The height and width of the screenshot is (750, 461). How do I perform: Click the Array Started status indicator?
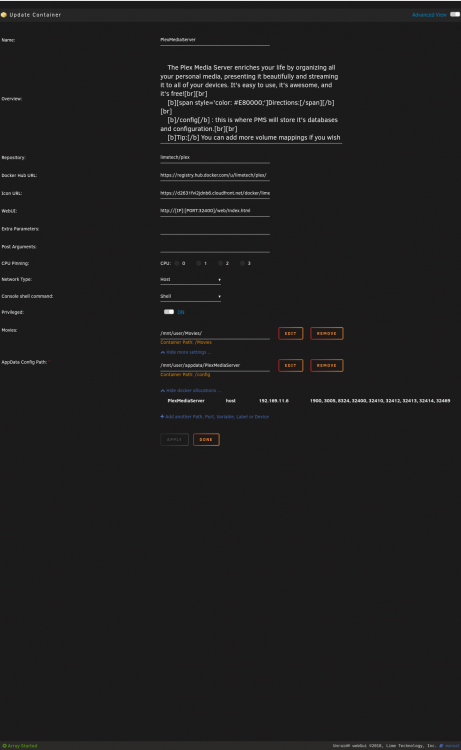point(20,746)
